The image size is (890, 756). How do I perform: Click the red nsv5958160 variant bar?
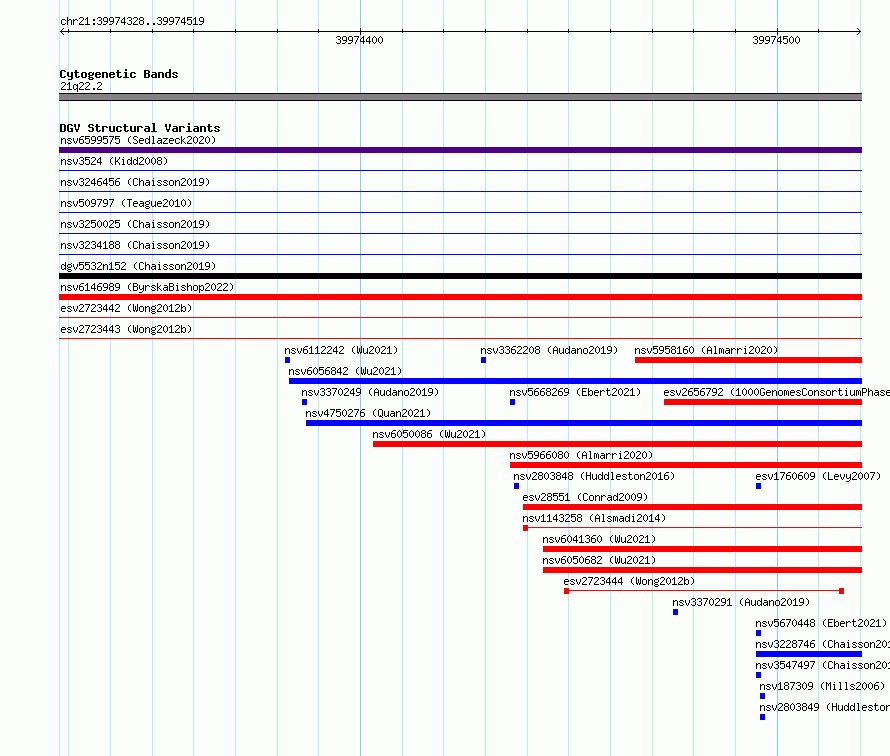[x=748, y=360]
